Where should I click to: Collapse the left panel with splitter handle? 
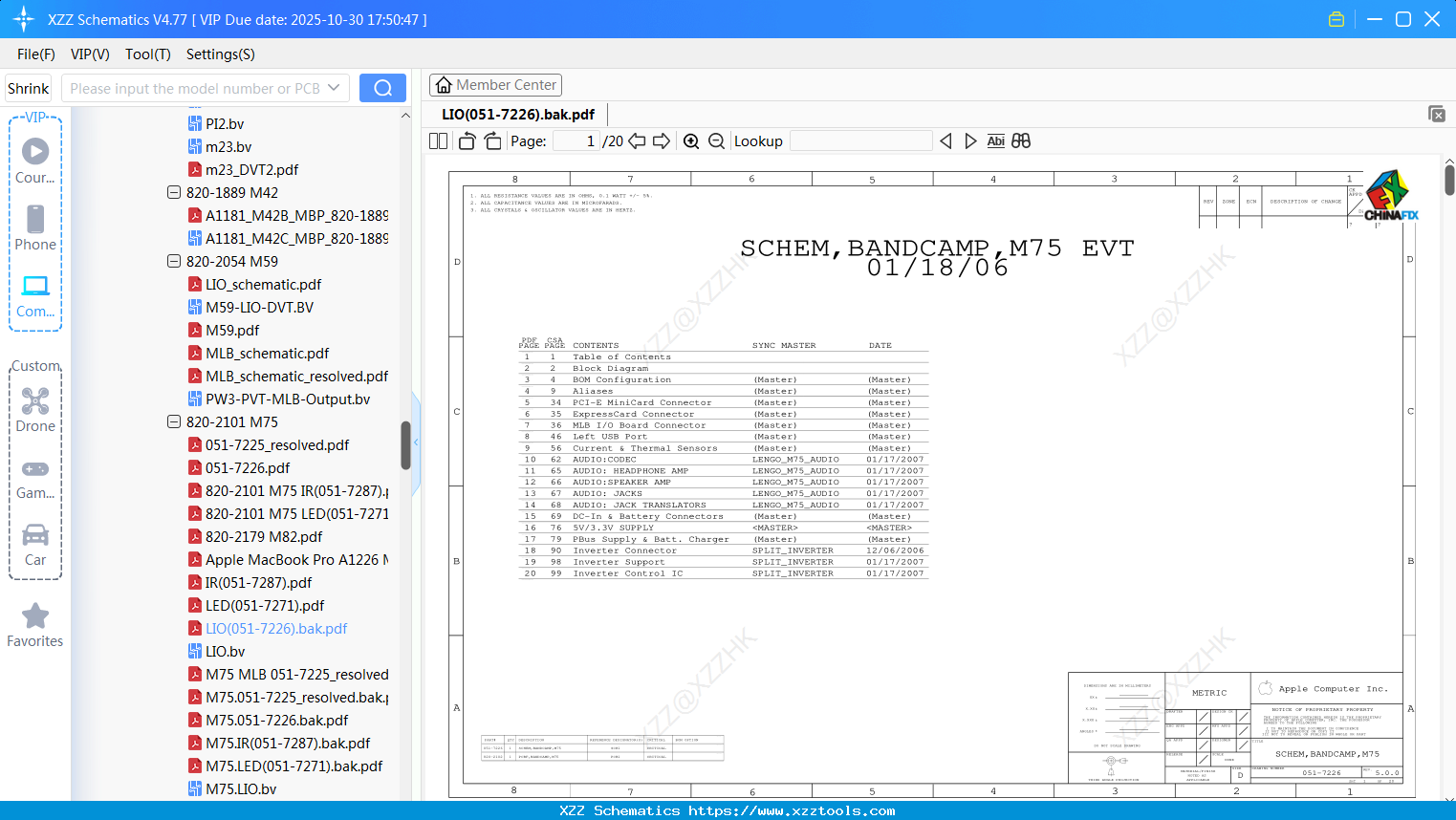416,442
